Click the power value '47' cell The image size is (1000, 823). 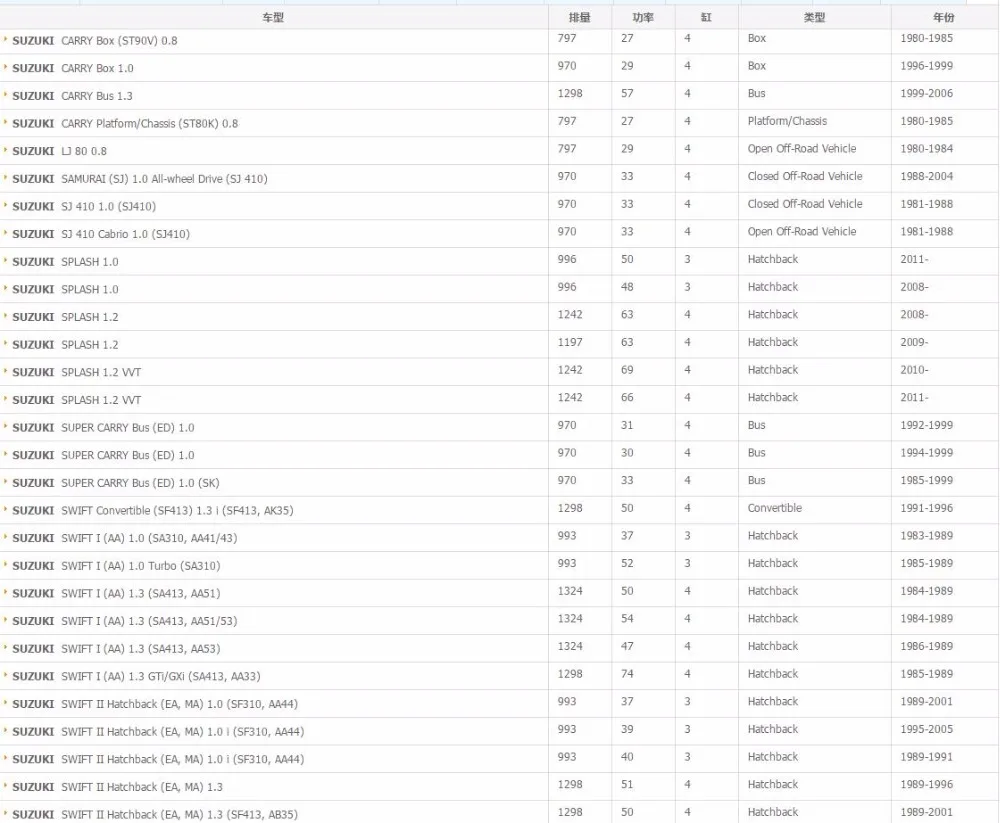pos(627,646)
